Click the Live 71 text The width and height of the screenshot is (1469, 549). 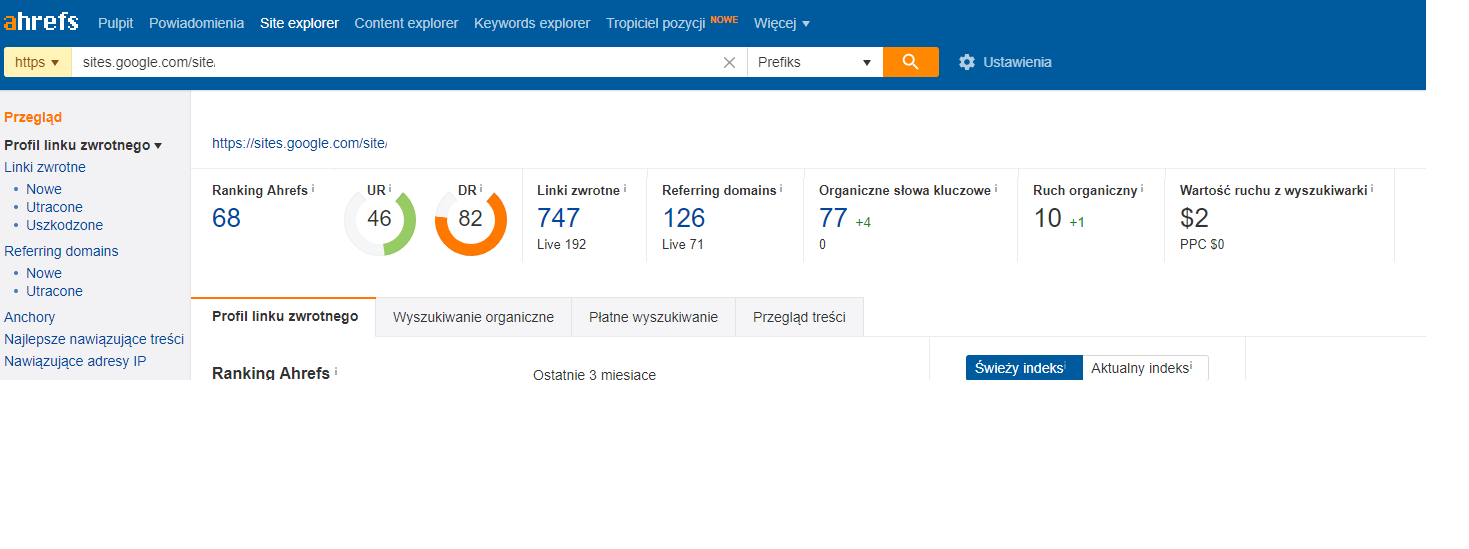tap(683, 244)
